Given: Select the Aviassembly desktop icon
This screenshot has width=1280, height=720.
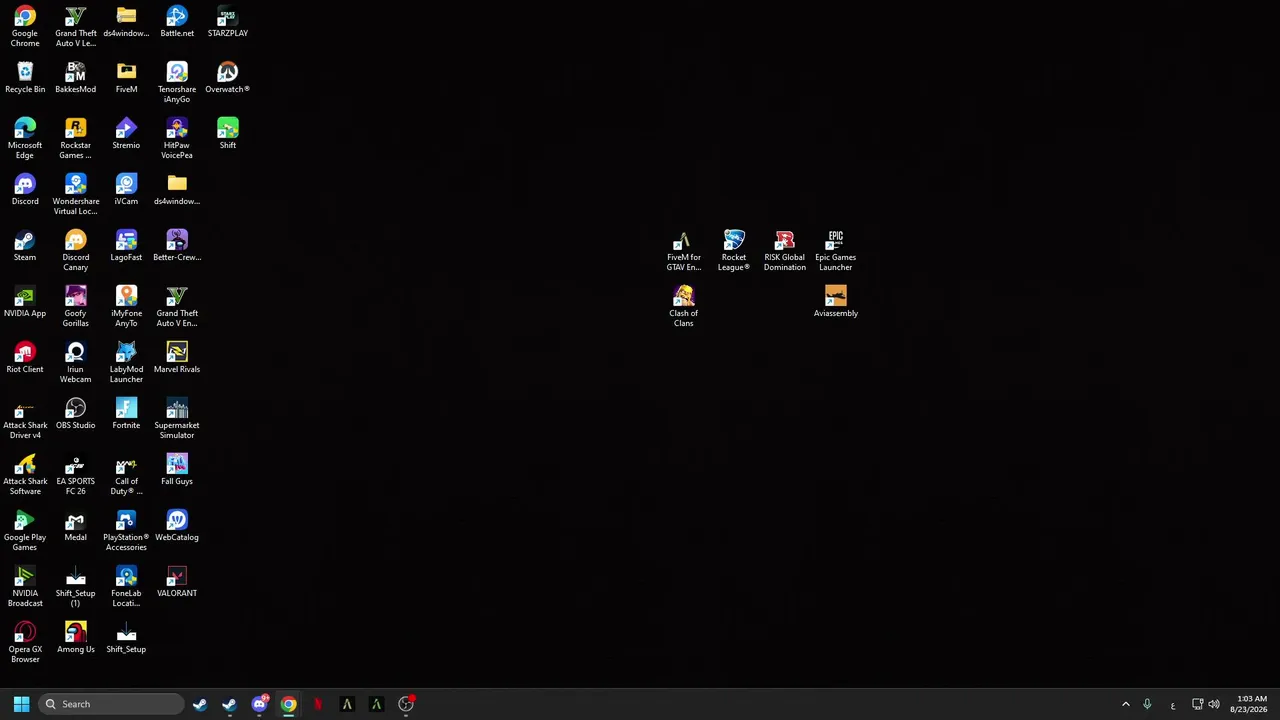Looking at the screenshot, I should click(836, 302).
